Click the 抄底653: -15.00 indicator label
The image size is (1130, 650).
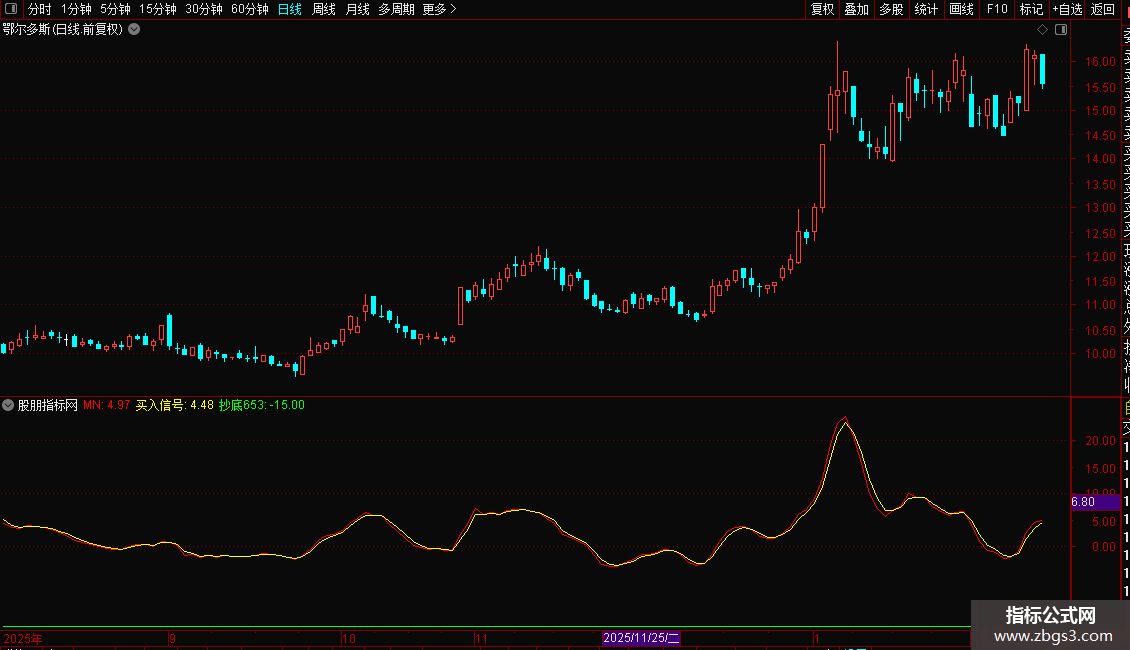(x=262, y=405)
